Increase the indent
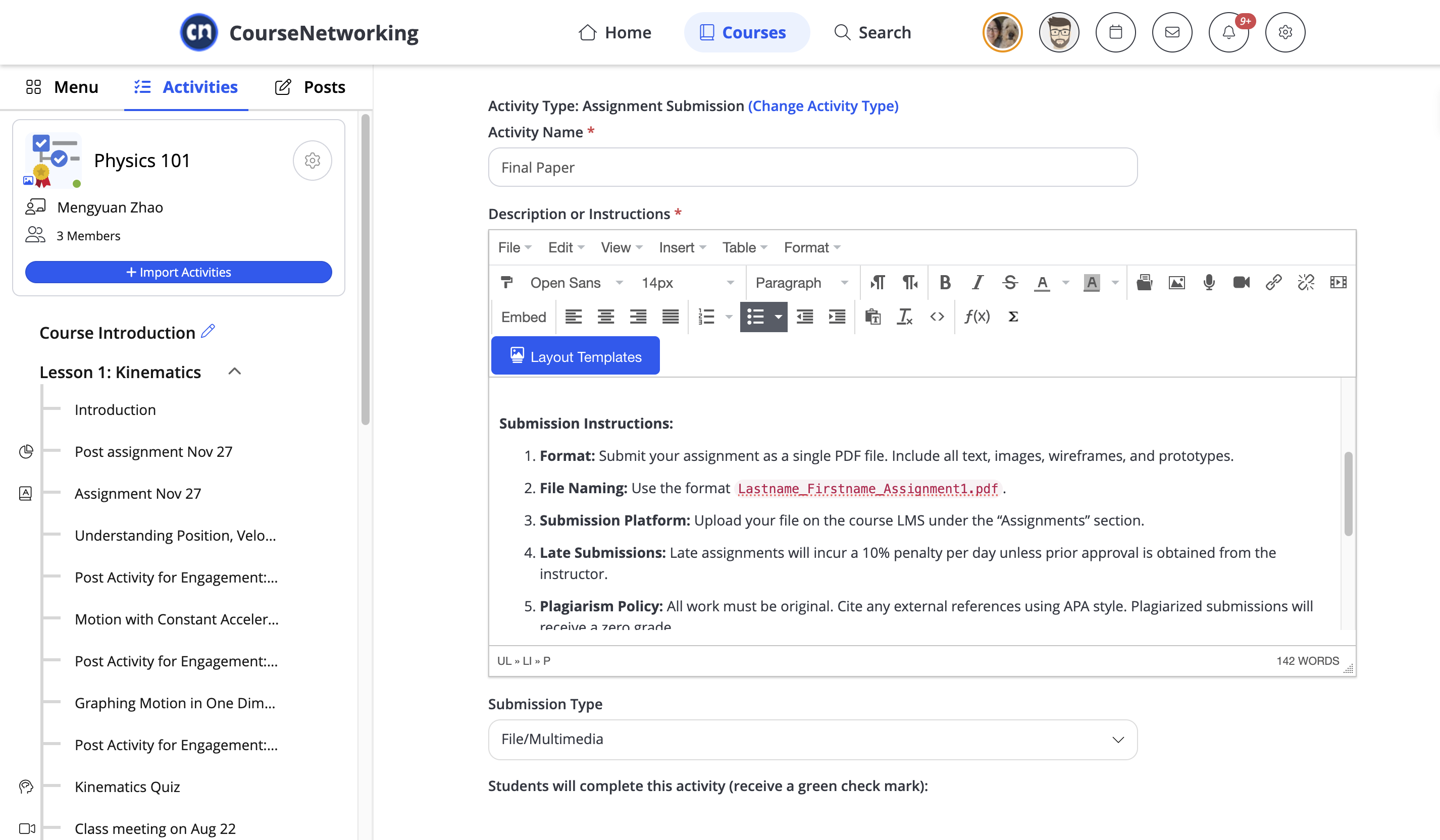Screen dimensions: 1440x840 tap(837, 317)
